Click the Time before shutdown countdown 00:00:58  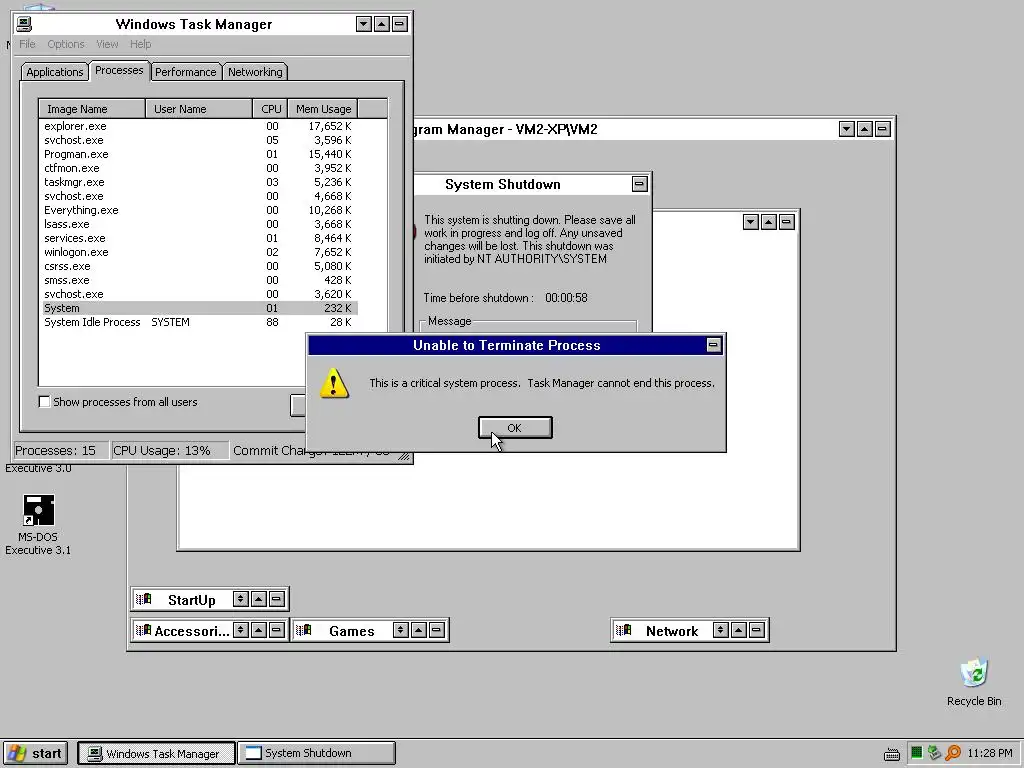point(566,298)
